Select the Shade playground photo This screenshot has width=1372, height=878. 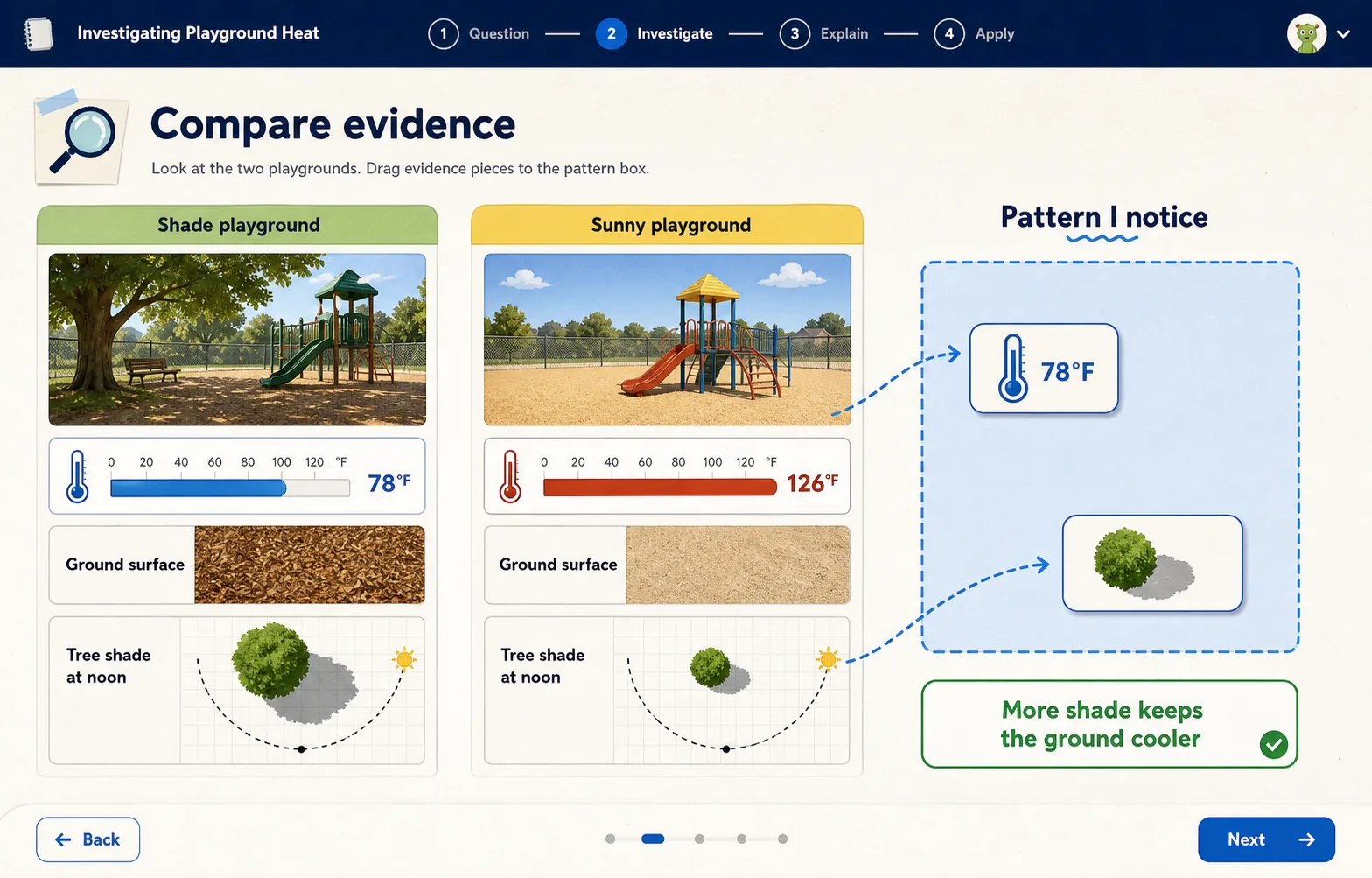point(237,340)
